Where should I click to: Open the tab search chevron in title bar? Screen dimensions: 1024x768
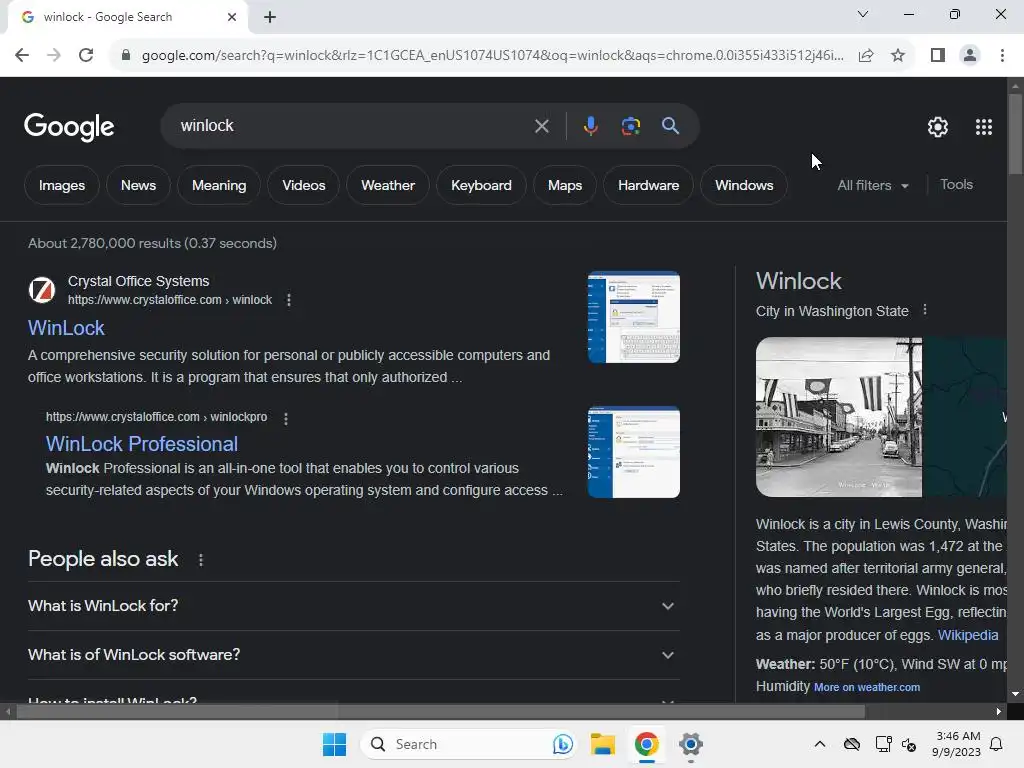863,14
